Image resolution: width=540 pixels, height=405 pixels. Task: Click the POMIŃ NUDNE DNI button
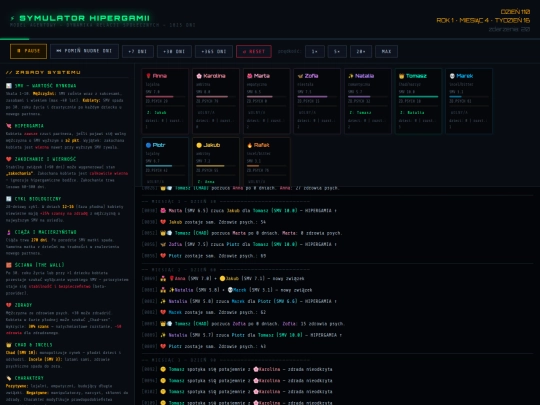[84, 51]
